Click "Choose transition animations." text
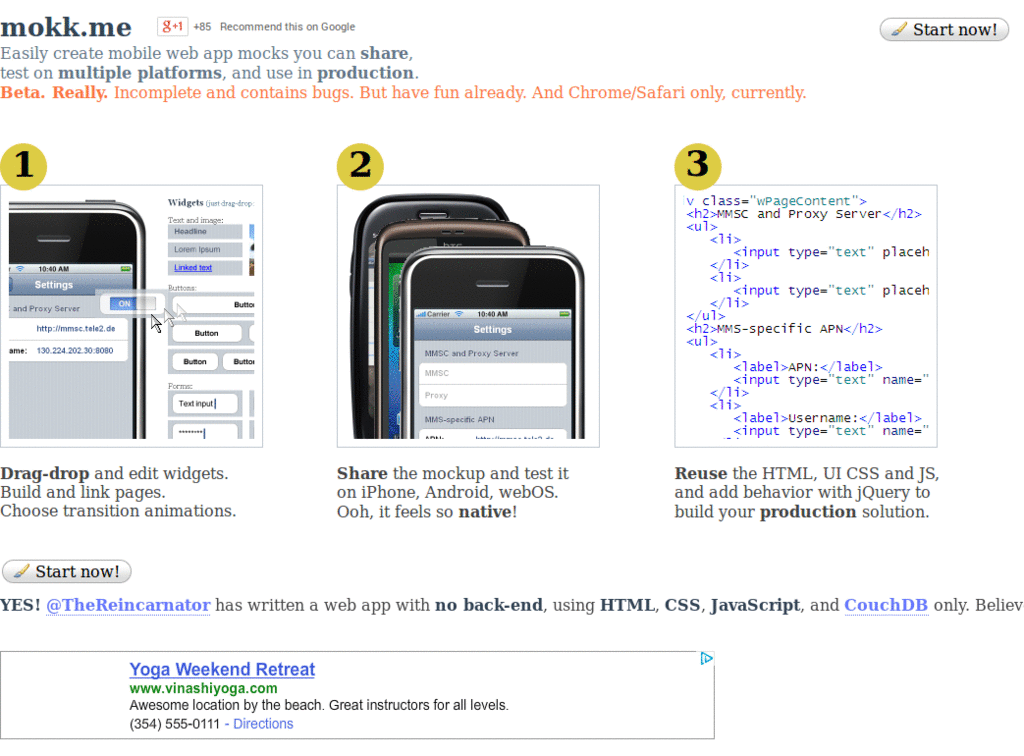 [118, 511]
